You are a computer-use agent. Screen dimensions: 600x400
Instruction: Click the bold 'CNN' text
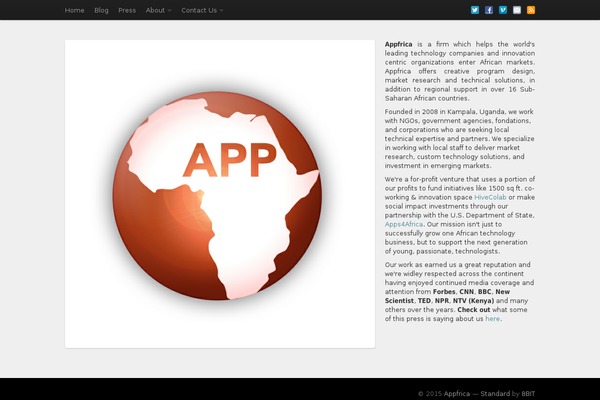[x=466, y=292]
